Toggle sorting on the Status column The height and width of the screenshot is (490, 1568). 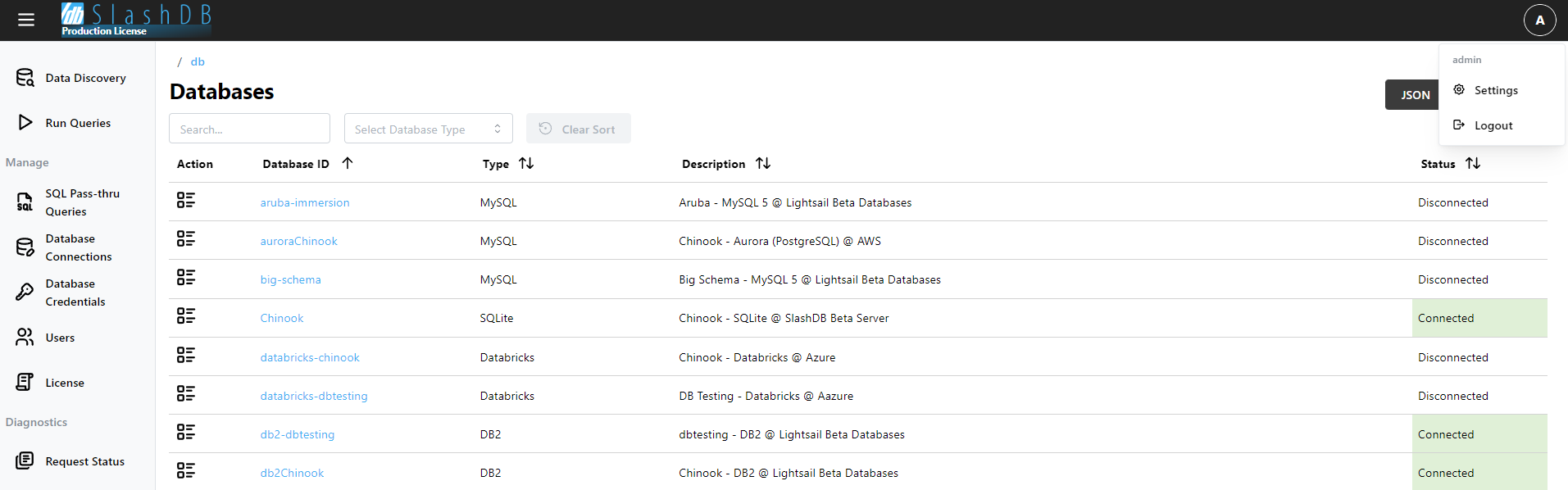pos(1472,163)
